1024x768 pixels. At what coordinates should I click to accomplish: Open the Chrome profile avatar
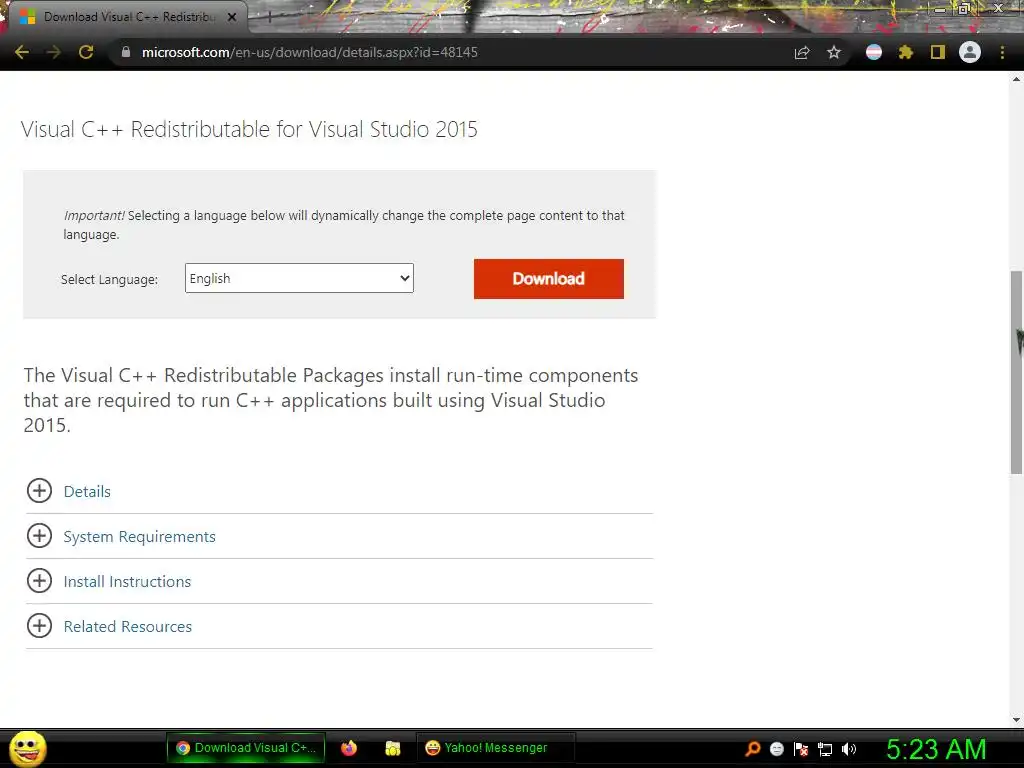coord(970,52)
